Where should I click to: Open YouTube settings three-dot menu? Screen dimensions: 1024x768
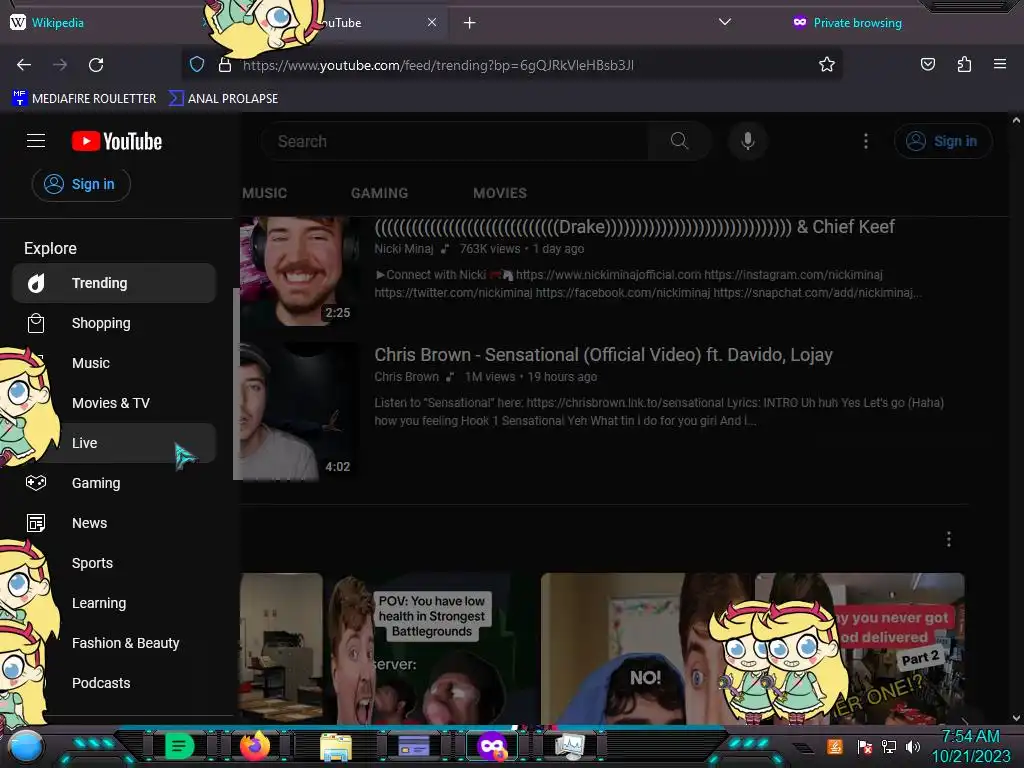tap(866, 141)
